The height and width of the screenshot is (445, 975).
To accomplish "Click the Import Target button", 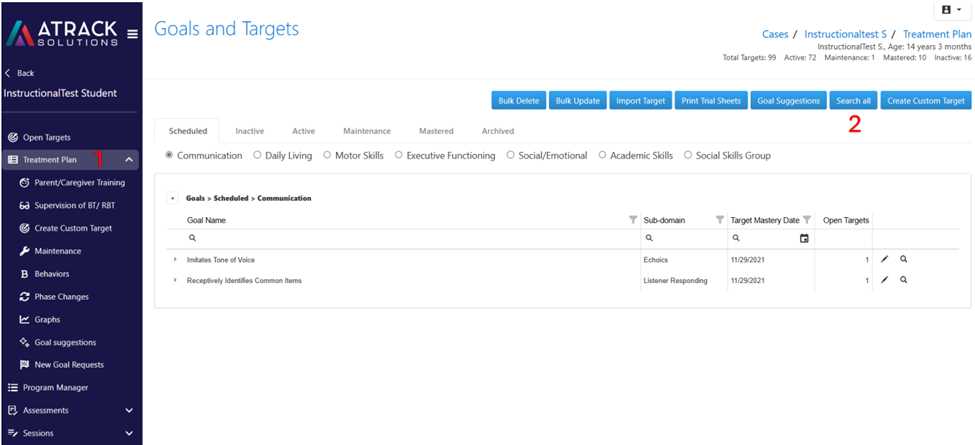I will click(x=640, y=101).
